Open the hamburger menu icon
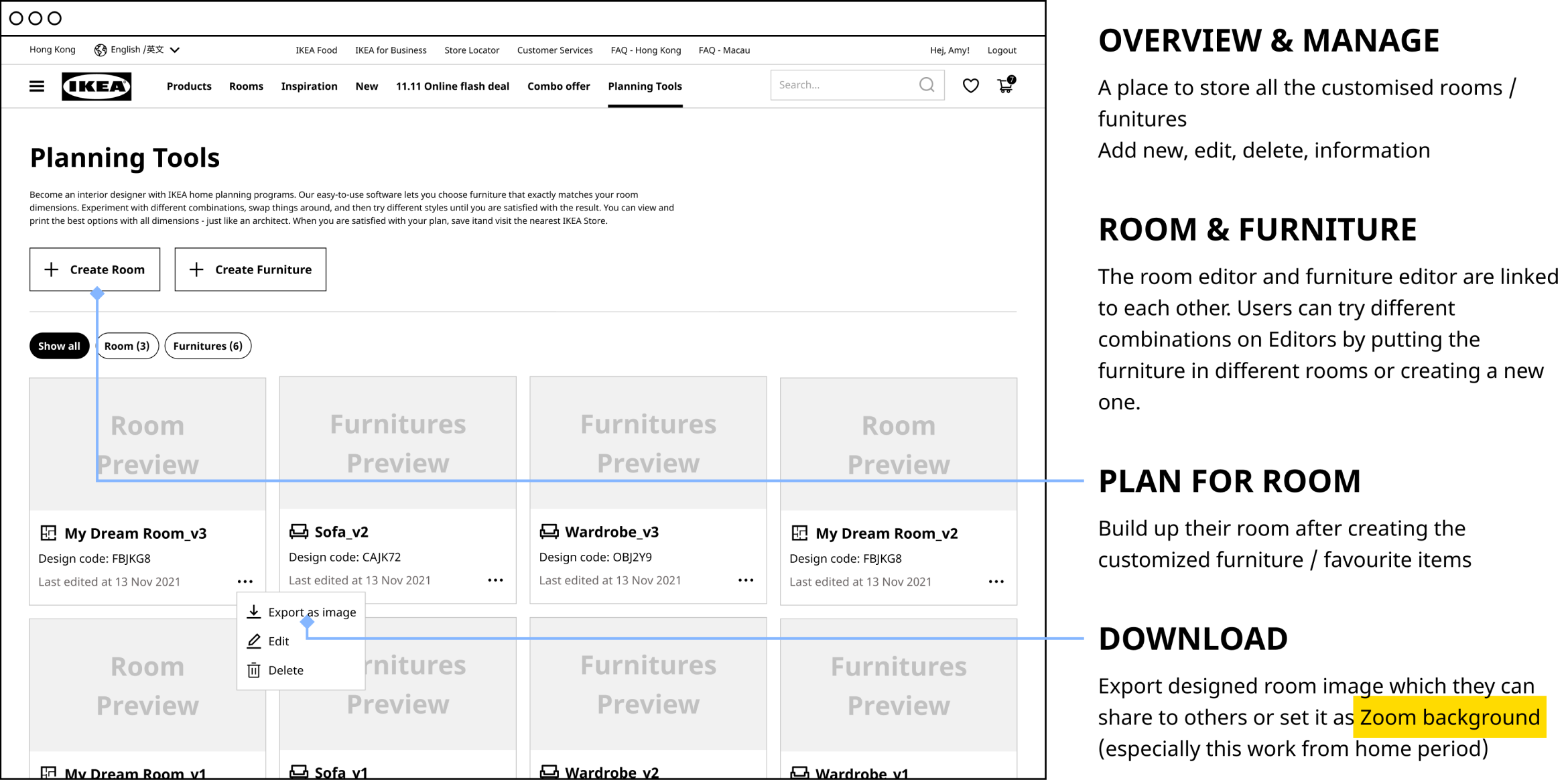 (x=37, y=86)
